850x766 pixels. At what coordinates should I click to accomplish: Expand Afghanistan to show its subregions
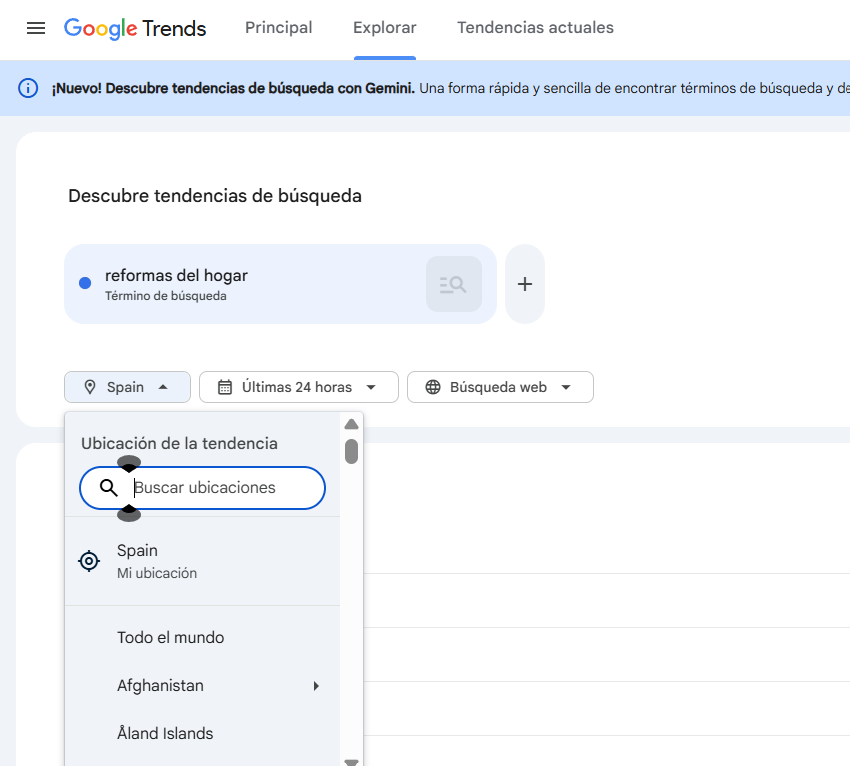coord(316,686)
